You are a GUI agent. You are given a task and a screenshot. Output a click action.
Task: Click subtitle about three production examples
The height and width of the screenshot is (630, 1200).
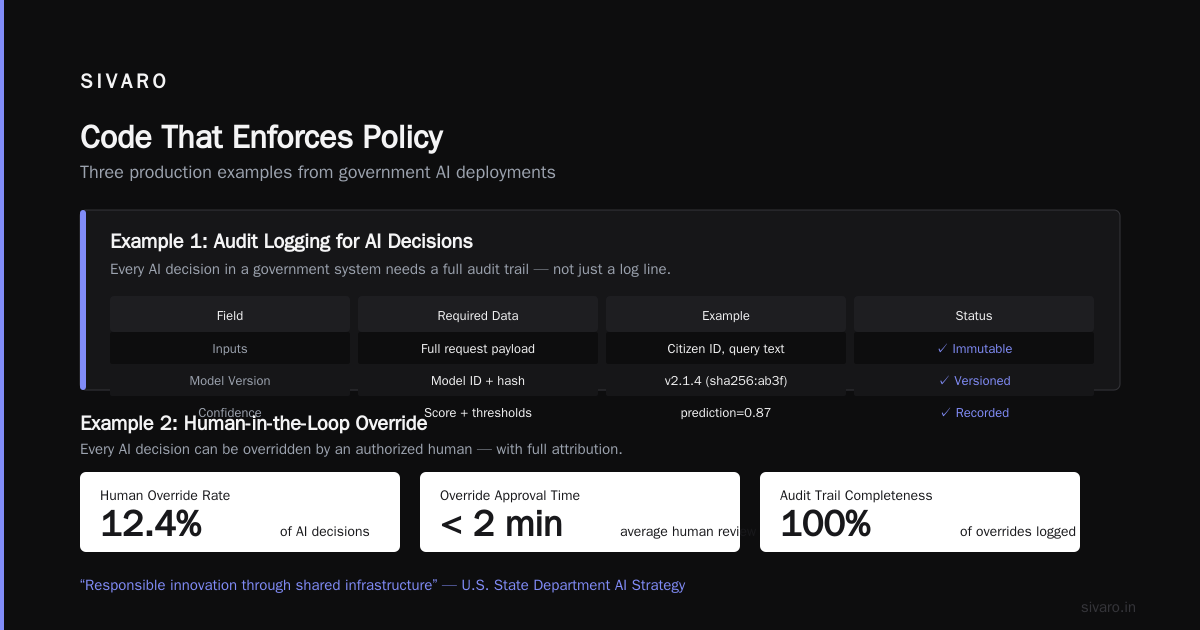pyautogui.click(x=317, y=172)
